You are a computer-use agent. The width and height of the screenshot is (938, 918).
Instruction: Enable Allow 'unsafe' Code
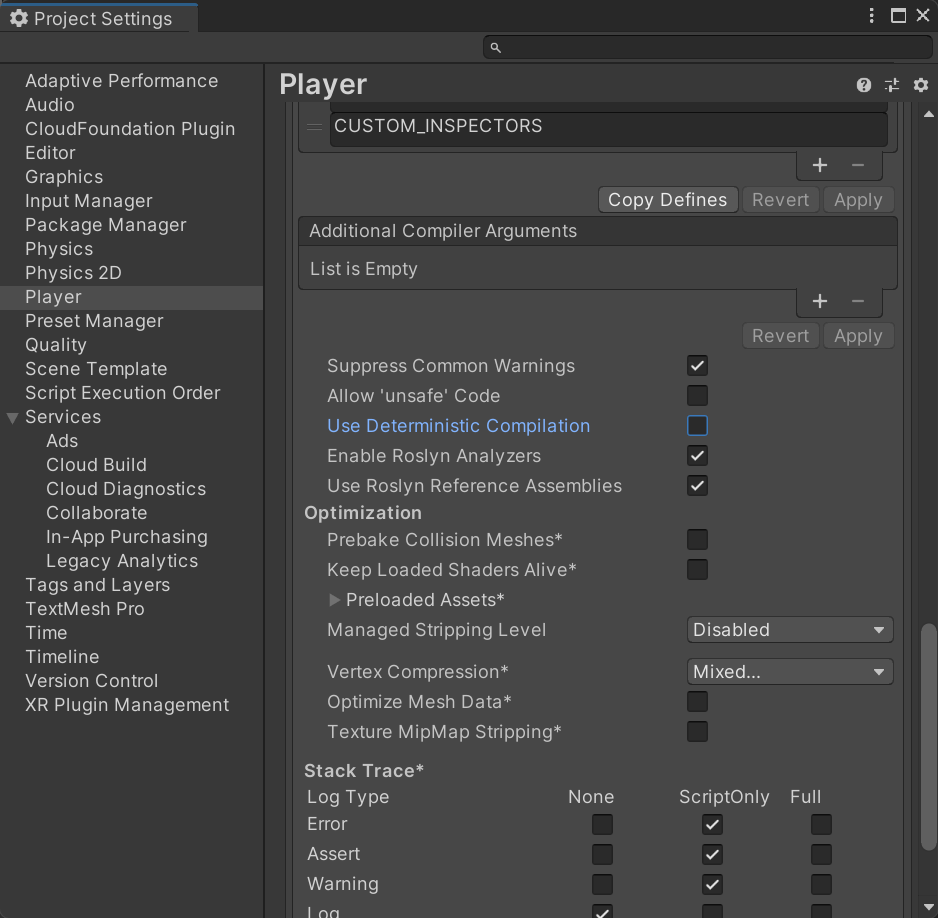tap(697, 396)
